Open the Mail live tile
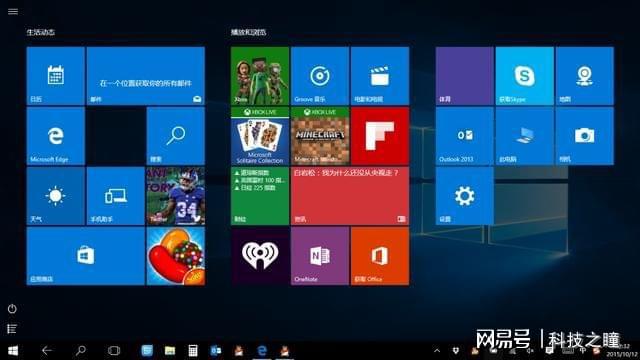The width and height of the screenshot is (640, 360). (146, 76)
